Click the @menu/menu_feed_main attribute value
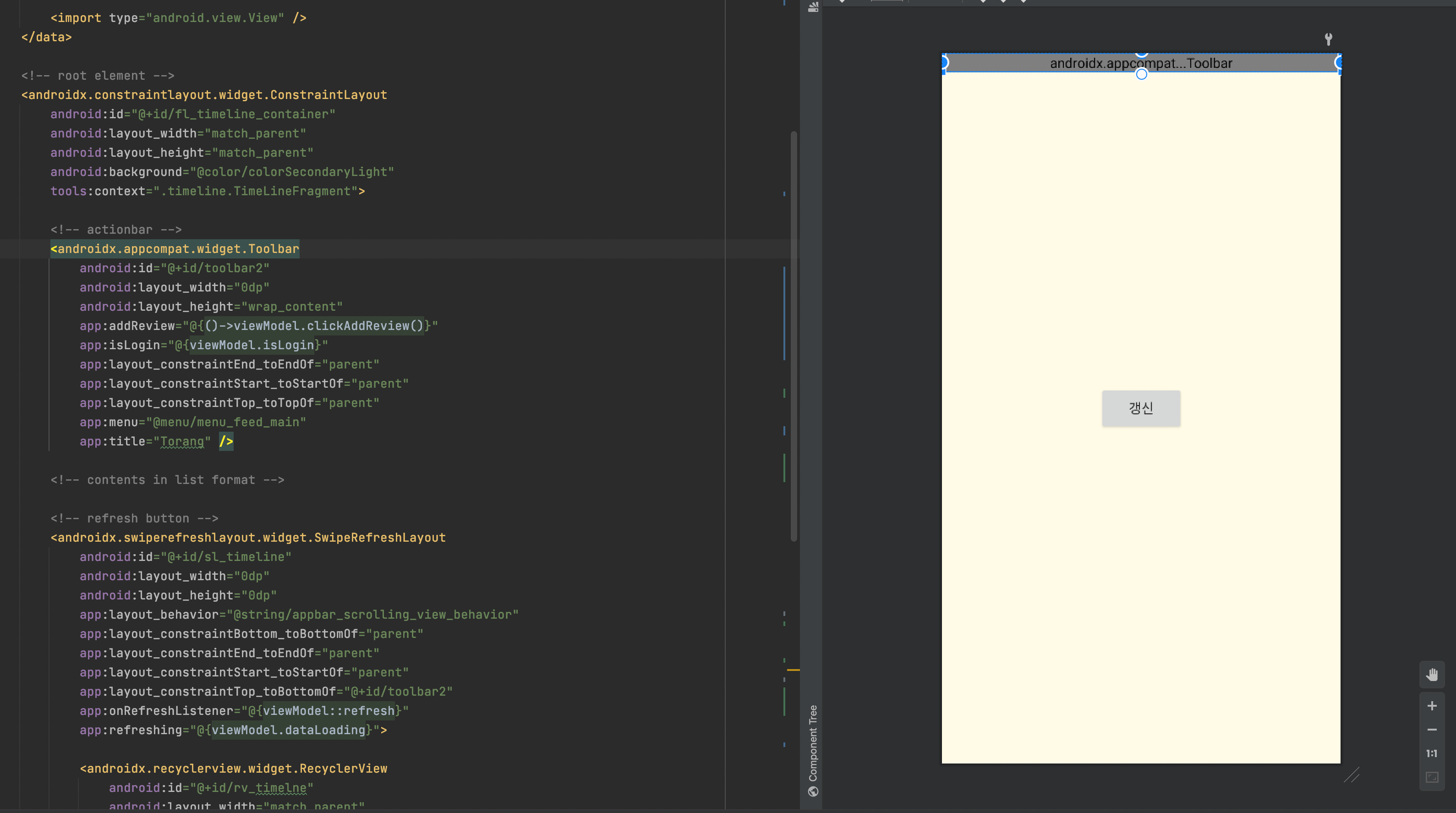The height and width of the screenshot is (813, 1456). 226,423
